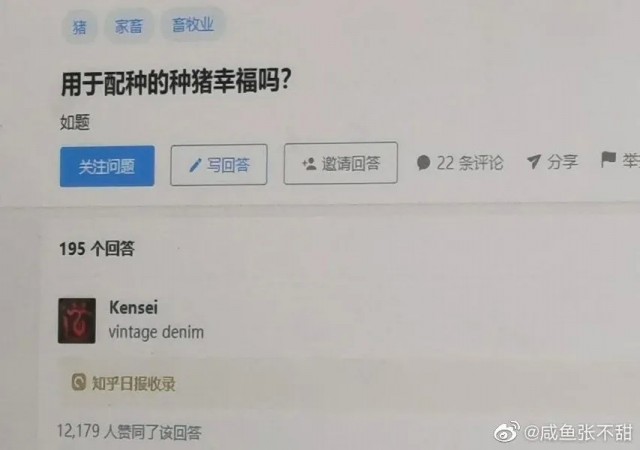Screen dimensions: 640x450
Task: Click the flag report icon
Action: [x=608, y=159]
